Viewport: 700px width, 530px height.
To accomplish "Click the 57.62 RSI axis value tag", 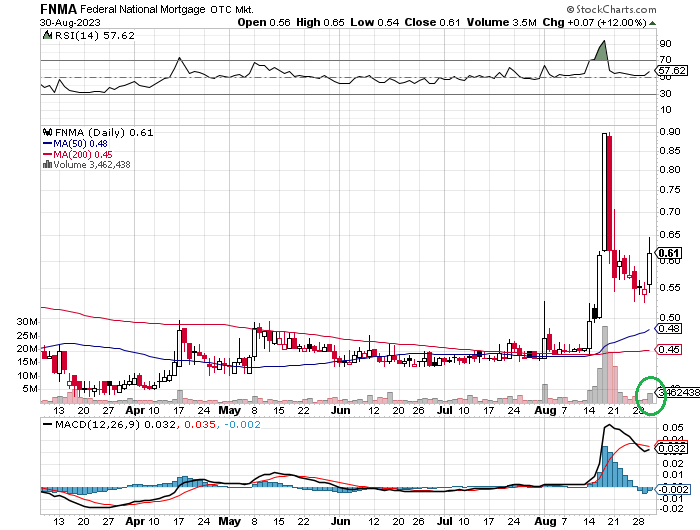I will (x=671, y=71).
